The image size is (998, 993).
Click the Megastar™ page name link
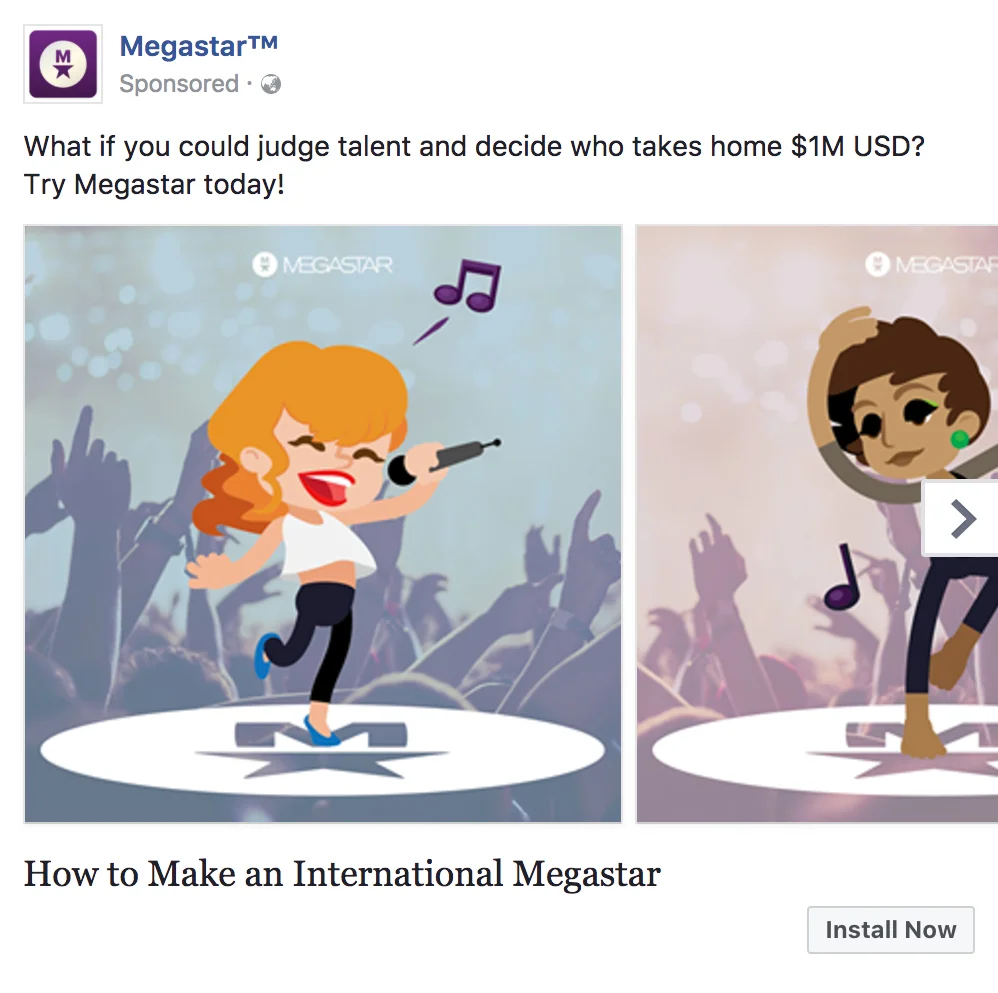point(199,46)
